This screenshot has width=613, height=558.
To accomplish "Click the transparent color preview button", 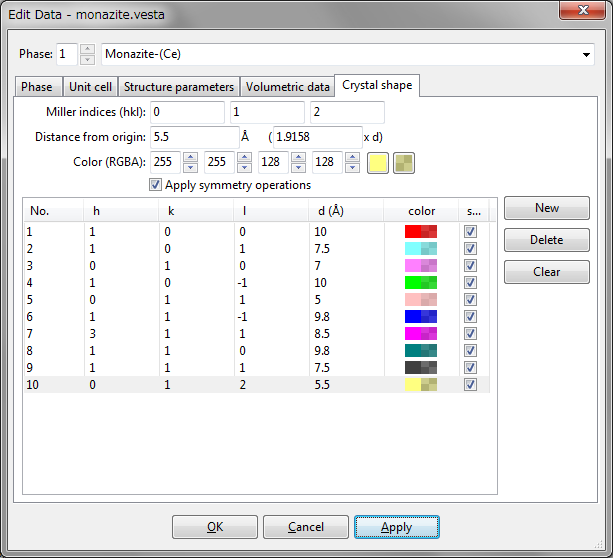I will pos(403,162).
